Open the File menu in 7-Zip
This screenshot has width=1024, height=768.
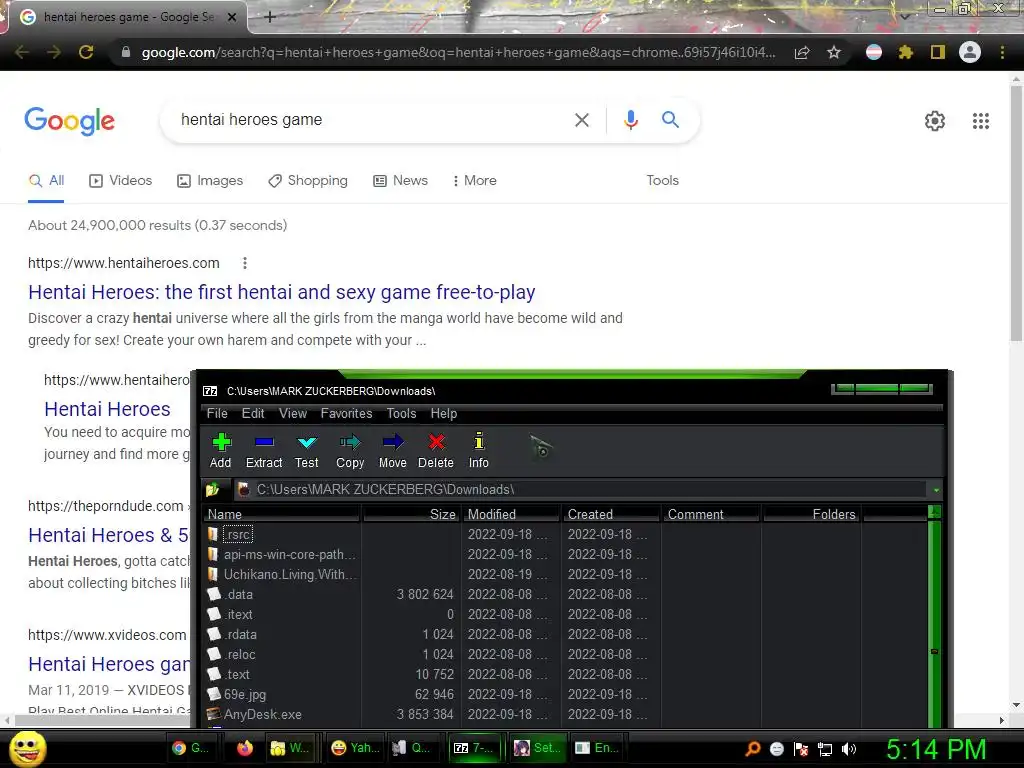217,413
